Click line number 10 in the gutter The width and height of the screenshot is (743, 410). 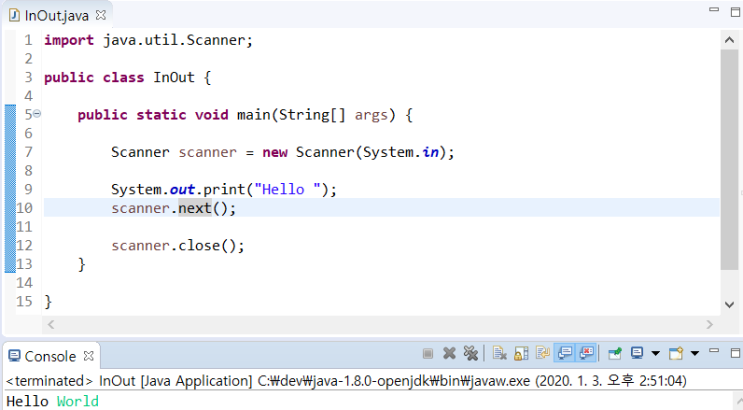25,208
